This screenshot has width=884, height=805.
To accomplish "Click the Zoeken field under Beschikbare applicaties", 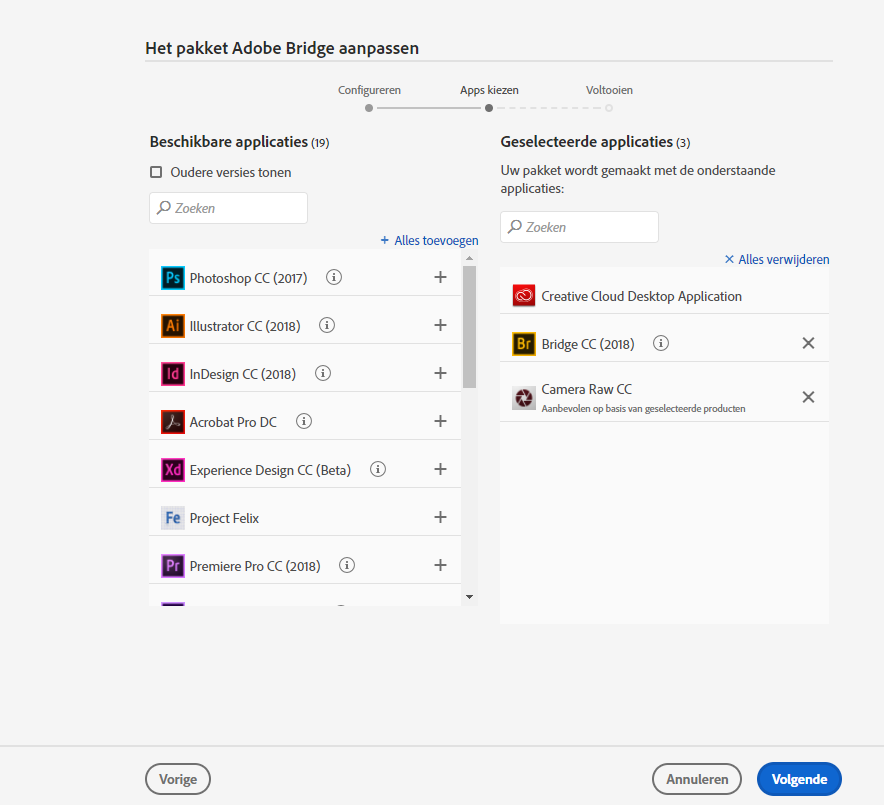I will 228,207.
